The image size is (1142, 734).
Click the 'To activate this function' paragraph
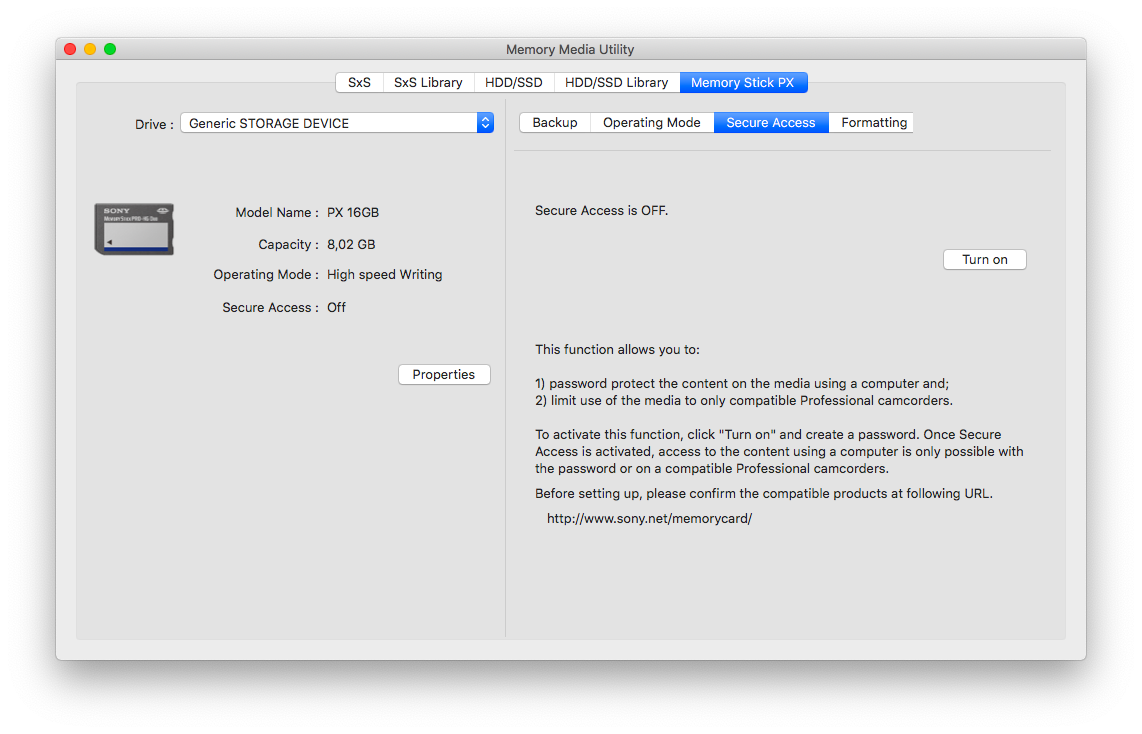[779, 451]
